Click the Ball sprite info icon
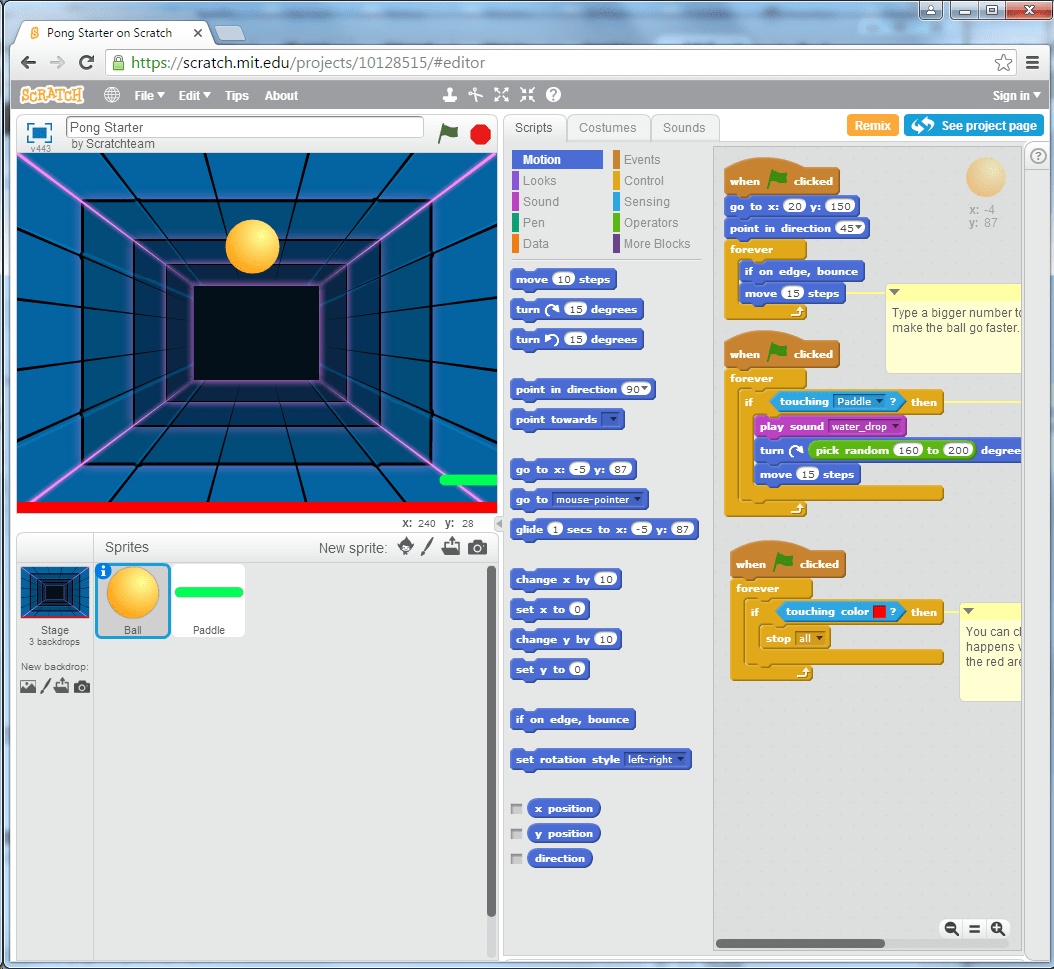 click(103, 571)
